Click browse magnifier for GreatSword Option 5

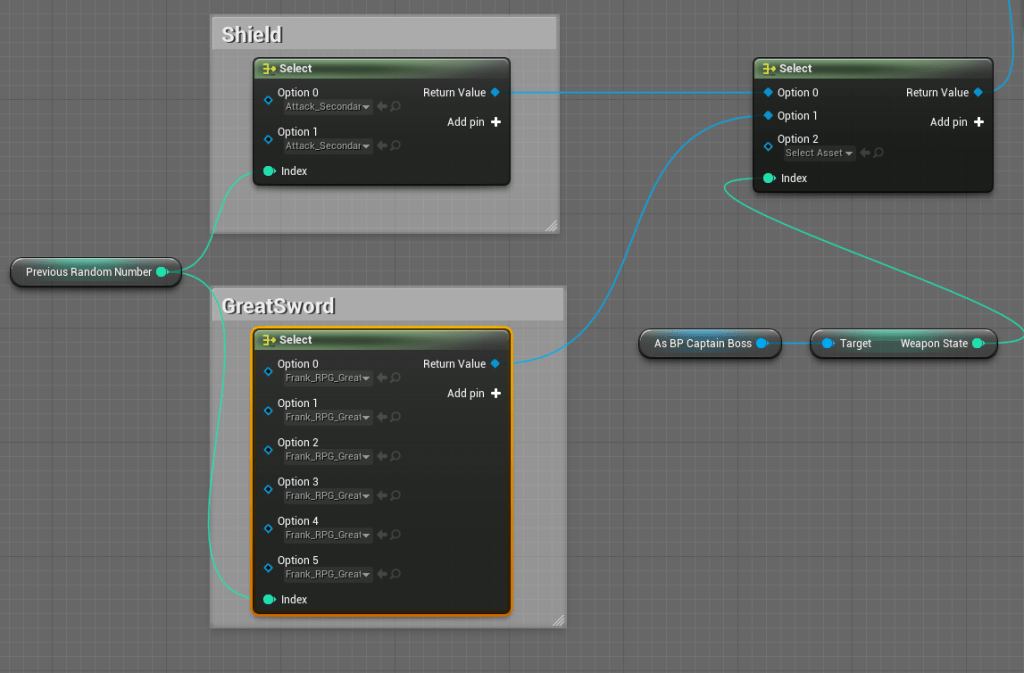396,574
